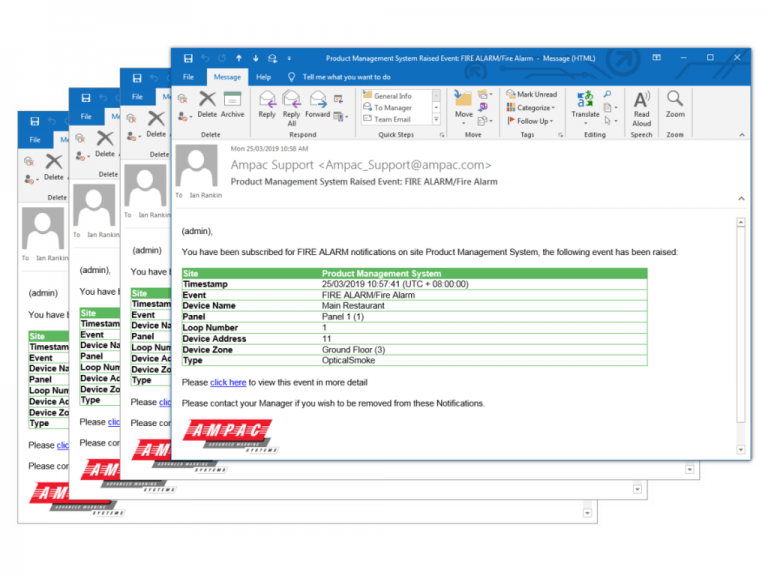
Task: Expand the Quick Steps gallery list
Action: click(x=436, y=119)
